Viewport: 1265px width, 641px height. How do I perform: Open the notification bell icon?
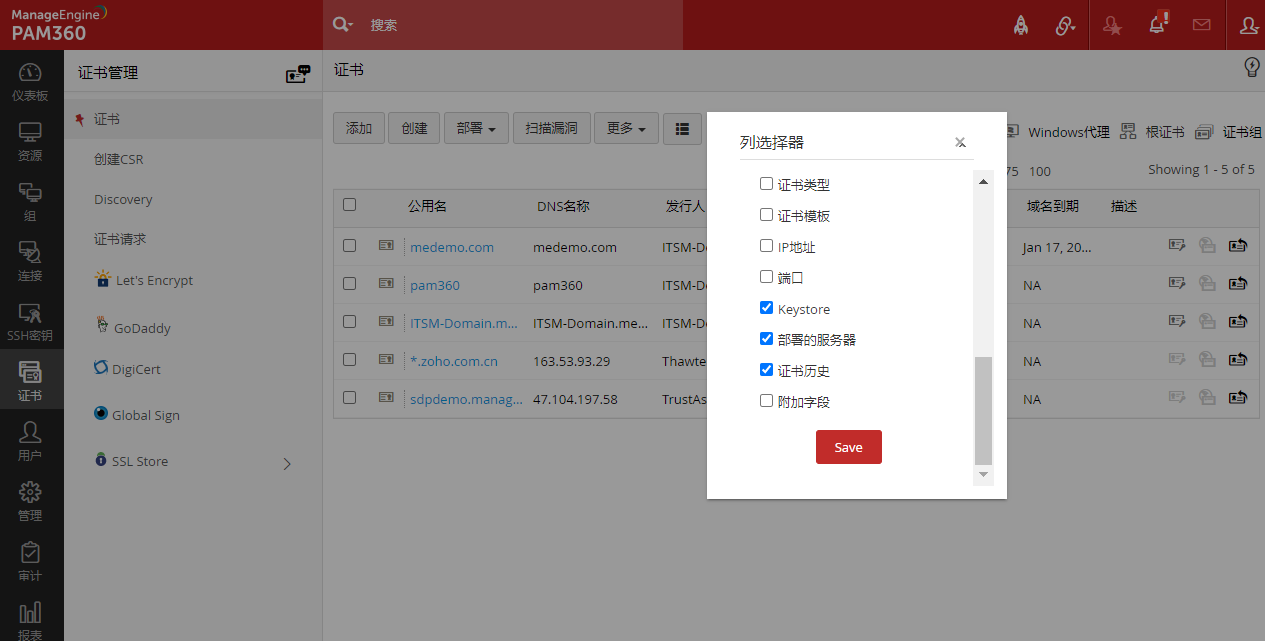point(1157,26)
